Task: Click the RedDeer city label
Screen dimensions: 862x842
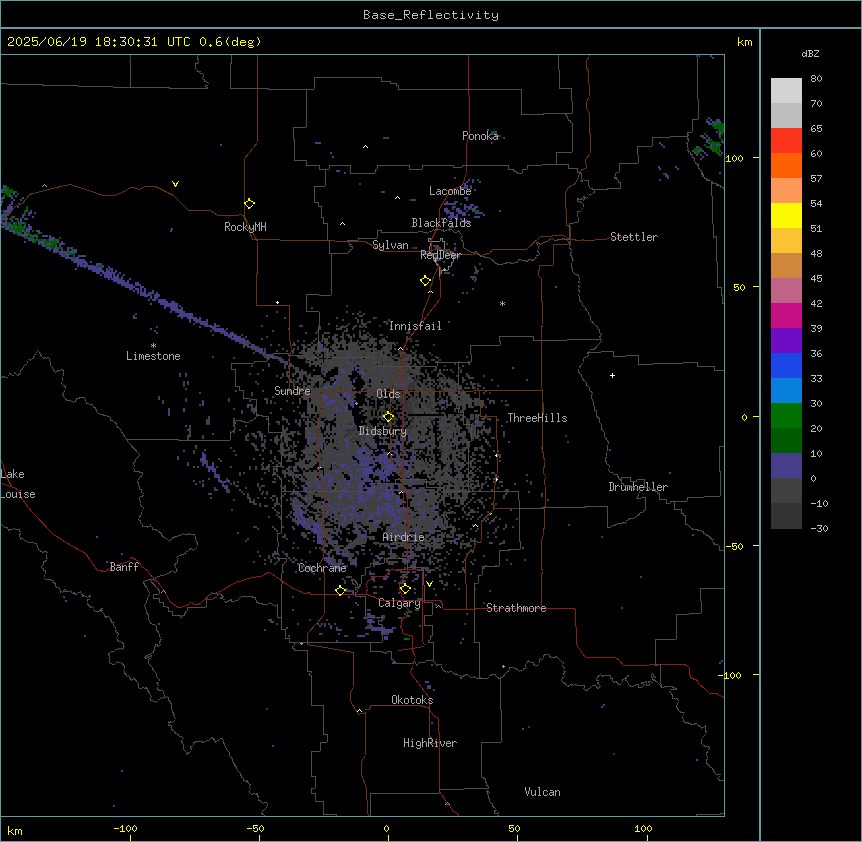Action: 440,255
